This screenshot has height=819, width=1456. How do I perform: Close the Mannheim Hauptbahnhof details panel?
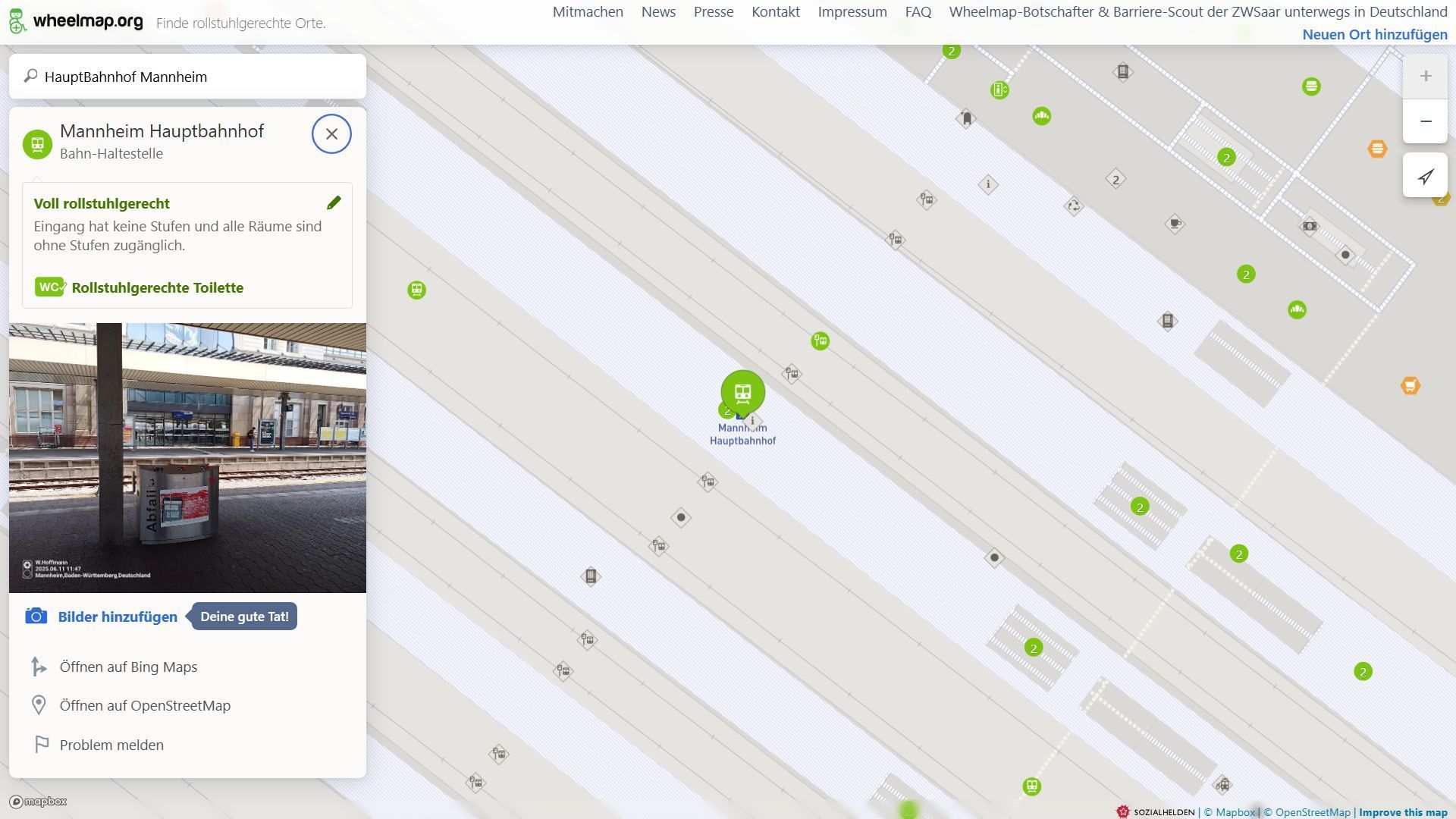[331, 134]
